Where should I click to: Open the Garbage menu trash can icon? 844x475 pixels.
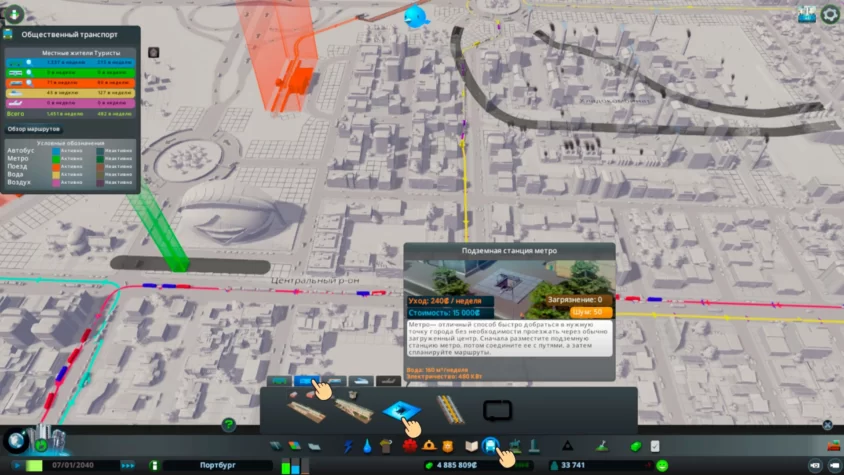(386, 446)
